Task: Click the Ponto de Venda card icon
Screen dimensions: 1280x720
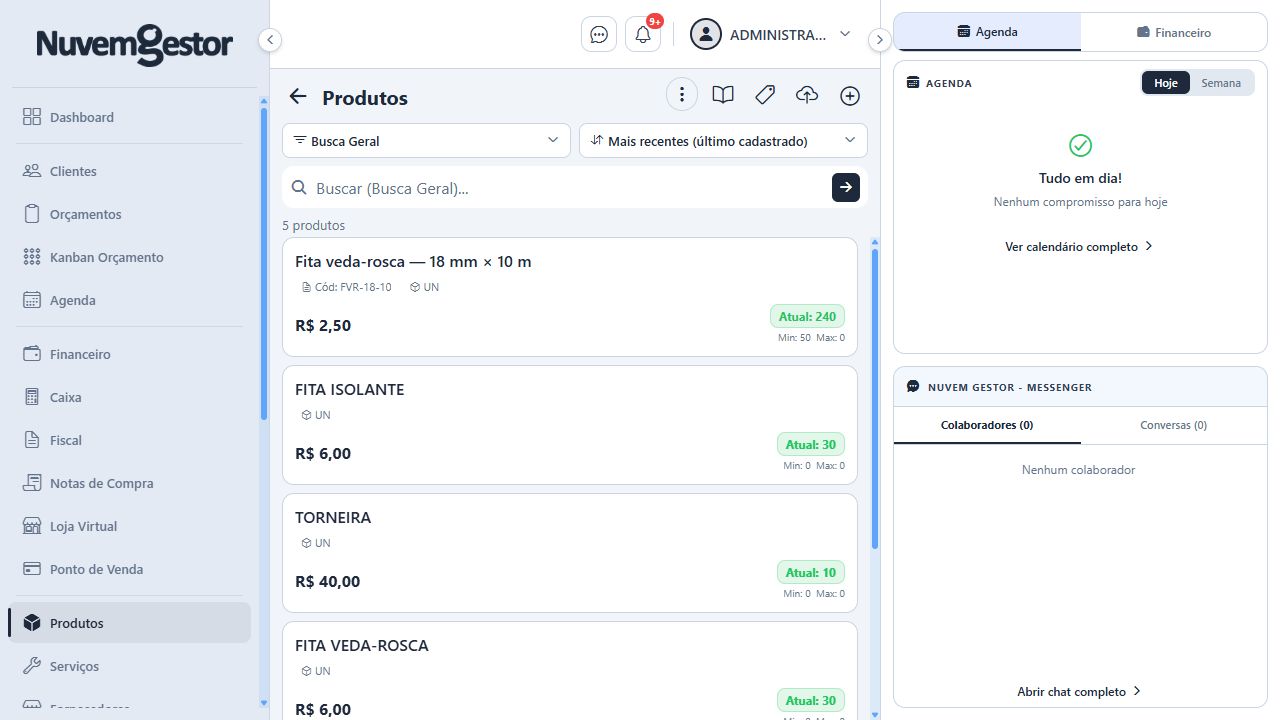Action: pos(32,569)
